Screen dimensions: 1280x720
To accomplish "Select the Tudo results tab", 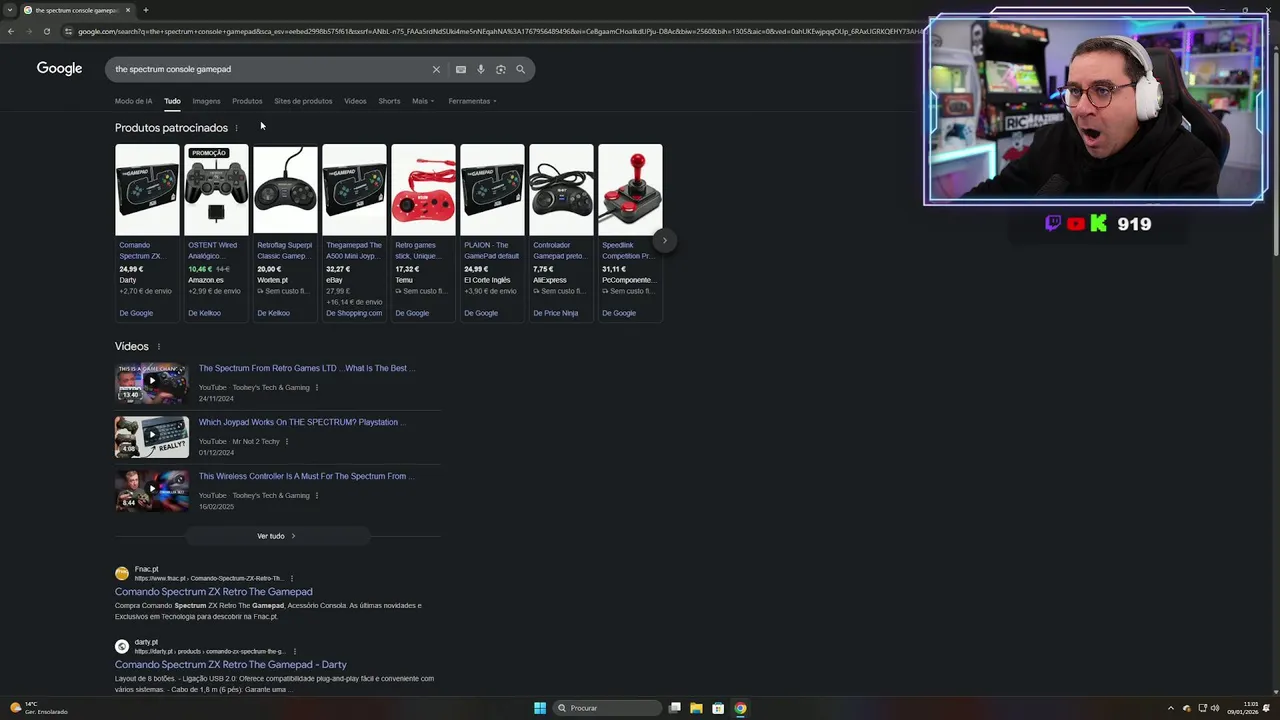I will pos(172,101).
